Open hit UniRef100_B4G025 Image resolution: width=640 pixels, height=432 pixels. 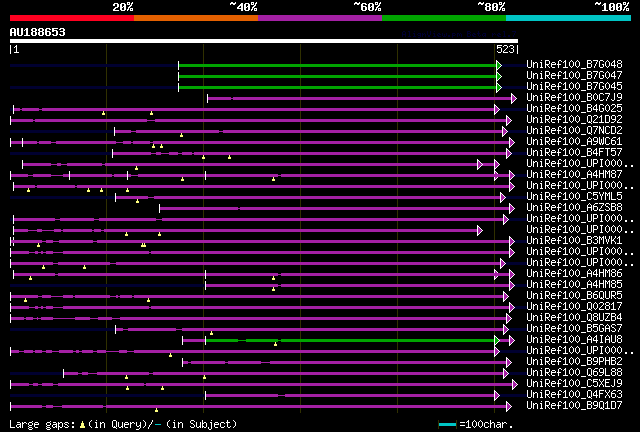point(574,109)
